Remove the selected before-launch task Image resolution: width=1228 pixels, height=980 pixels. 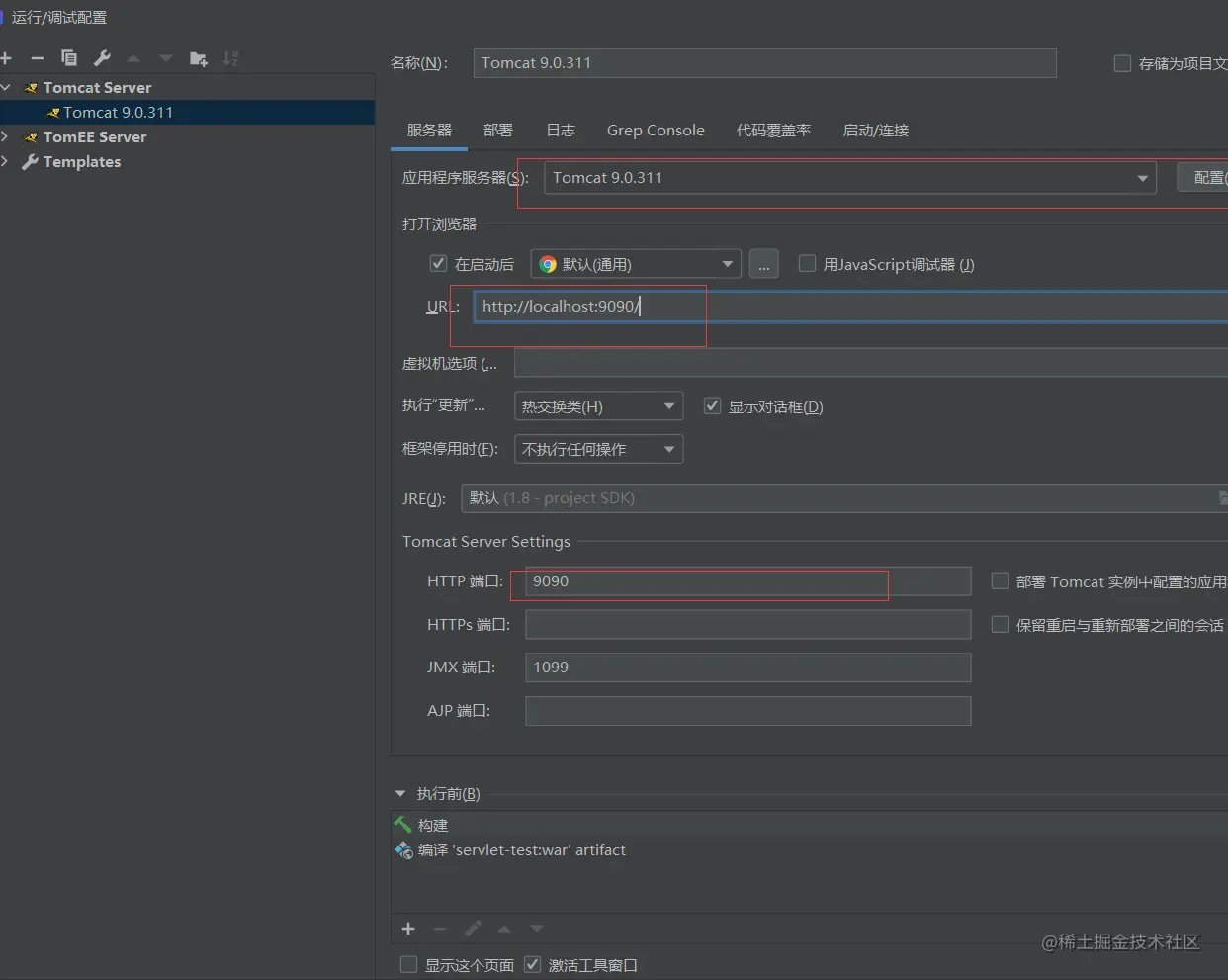pyautogui.click(x=440, y=929)
